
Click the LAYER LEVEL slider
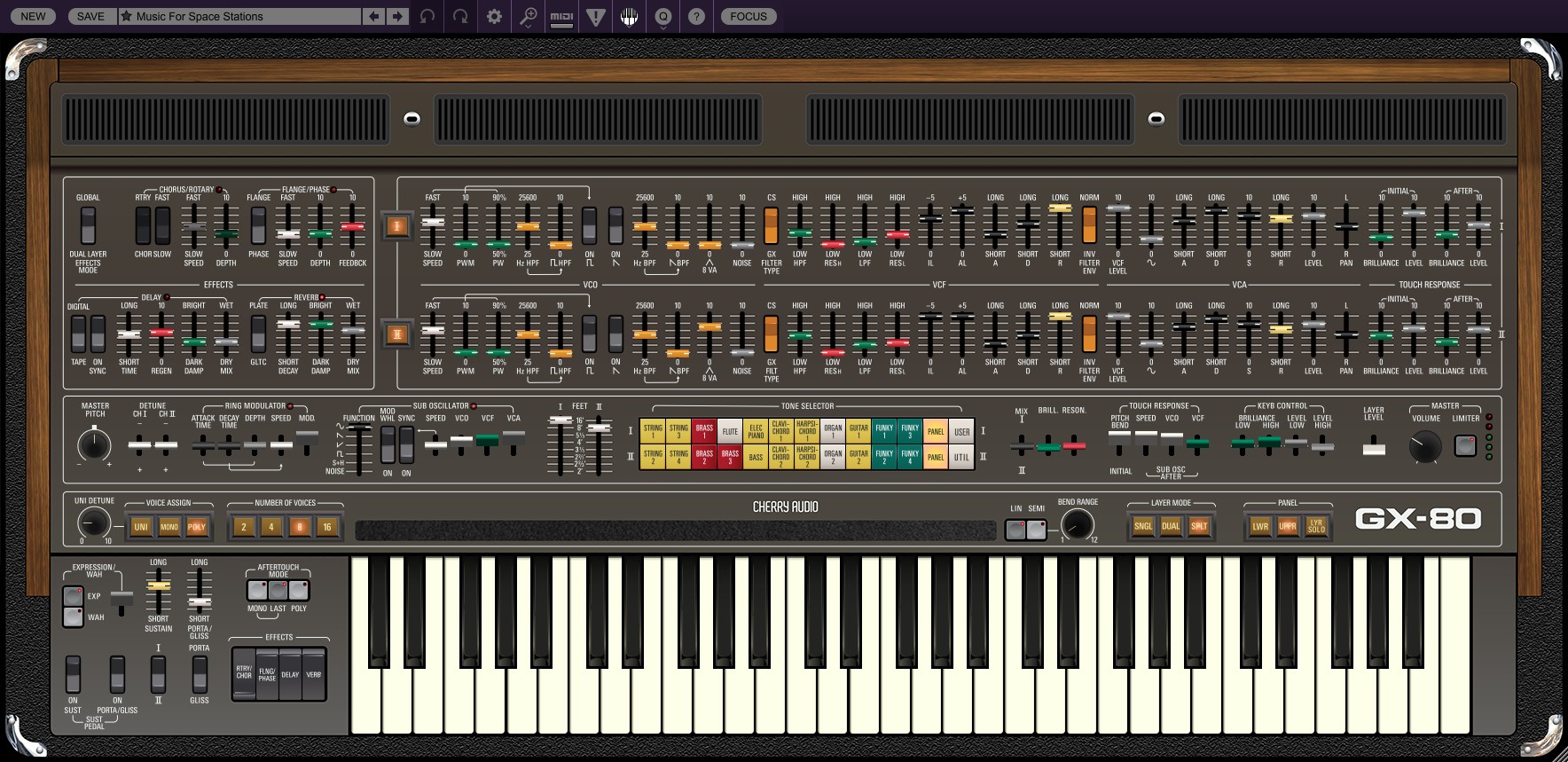pyautogui.click(x=1374, y=446)
